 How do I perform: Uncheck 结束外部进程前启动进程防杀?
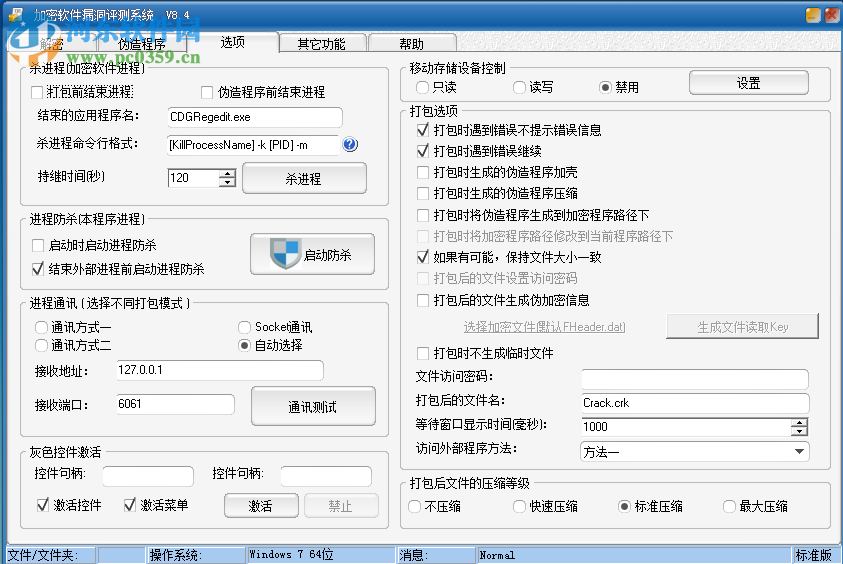pos(38,269)
